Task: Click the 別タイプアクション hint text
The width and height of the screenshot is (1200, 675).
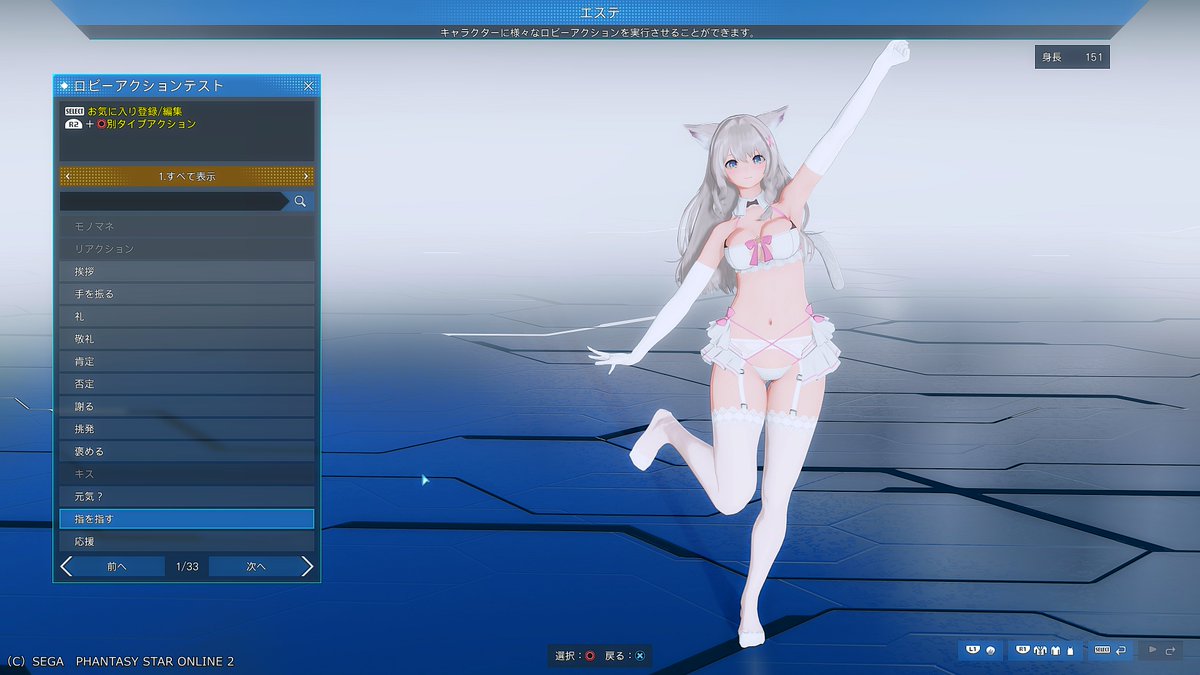Action: pos(151,124)
